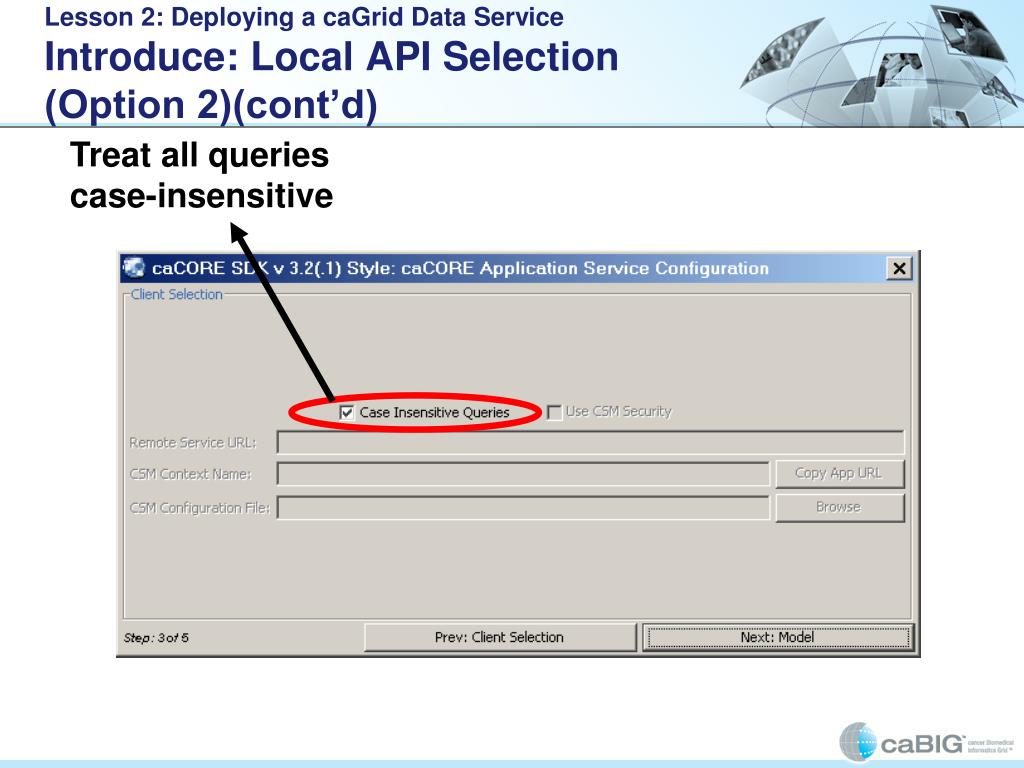1024x768 pixels.
Task: Click the Copy App URL button
Action: (x=839, y=473)
